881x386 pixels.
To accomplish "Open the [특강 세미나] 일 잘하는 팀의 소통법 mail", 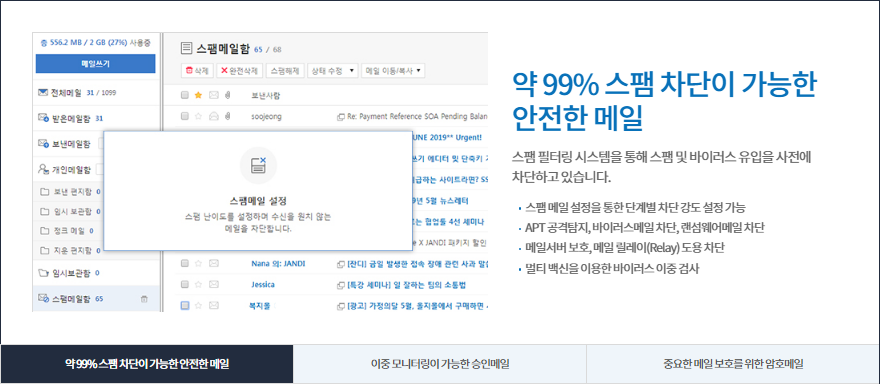I will (x=408, y=284).
